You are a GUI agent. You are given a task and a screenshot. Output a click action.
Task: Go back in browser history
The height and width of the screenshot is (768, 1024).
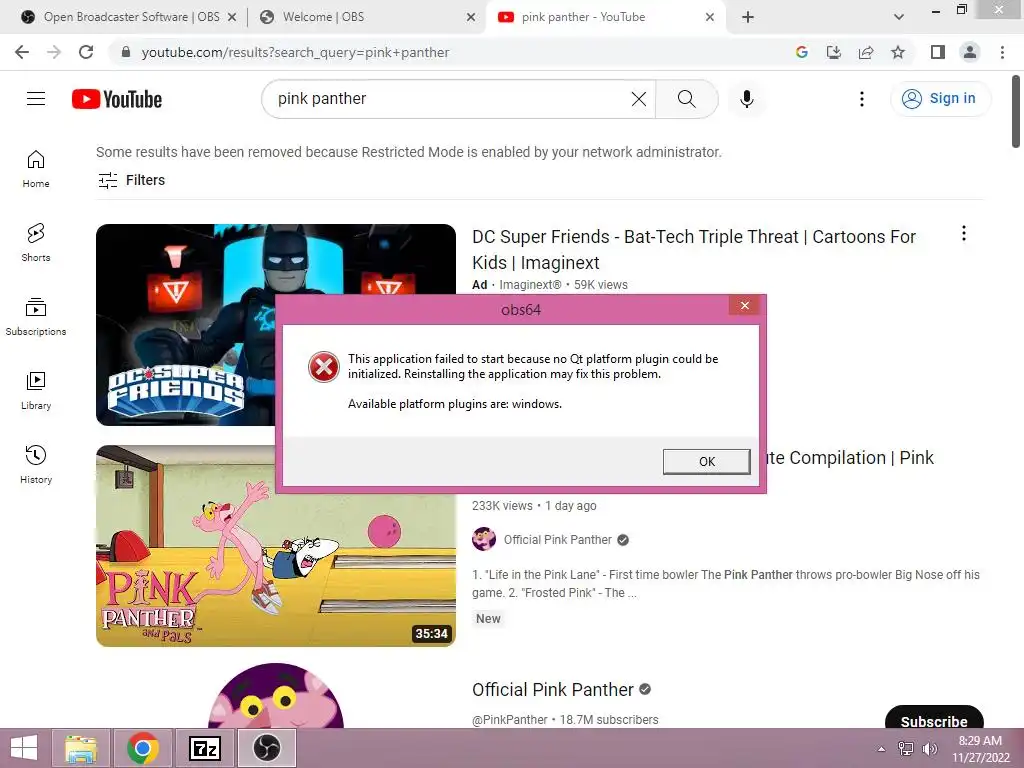click(x=22, y=52)
